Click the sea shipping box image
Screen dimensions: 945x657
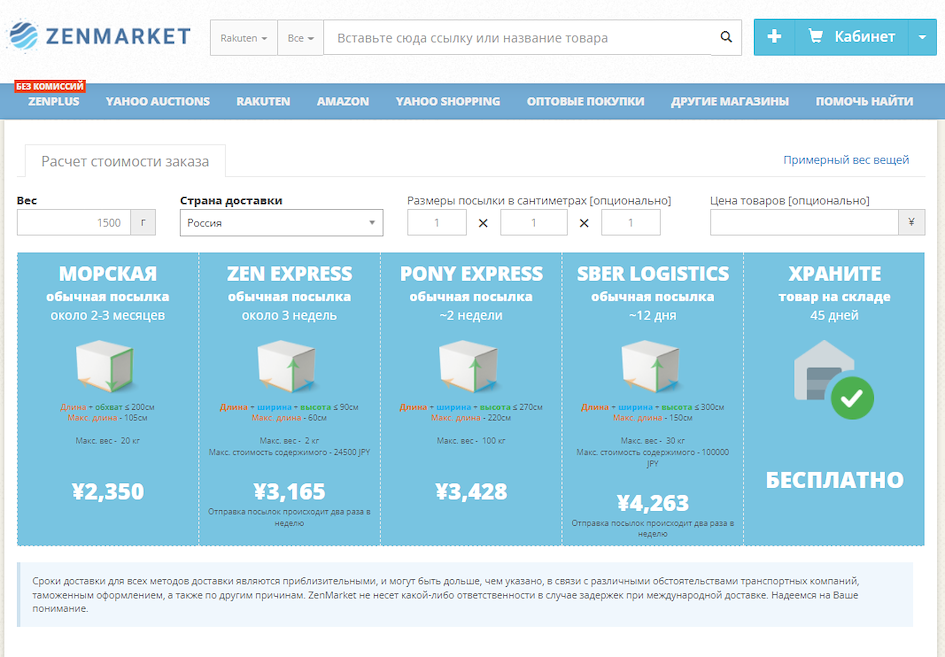pos(105,366)
